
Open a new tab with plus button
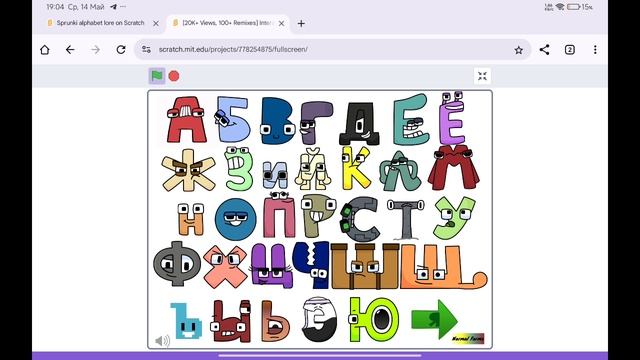tap(301, 24)
